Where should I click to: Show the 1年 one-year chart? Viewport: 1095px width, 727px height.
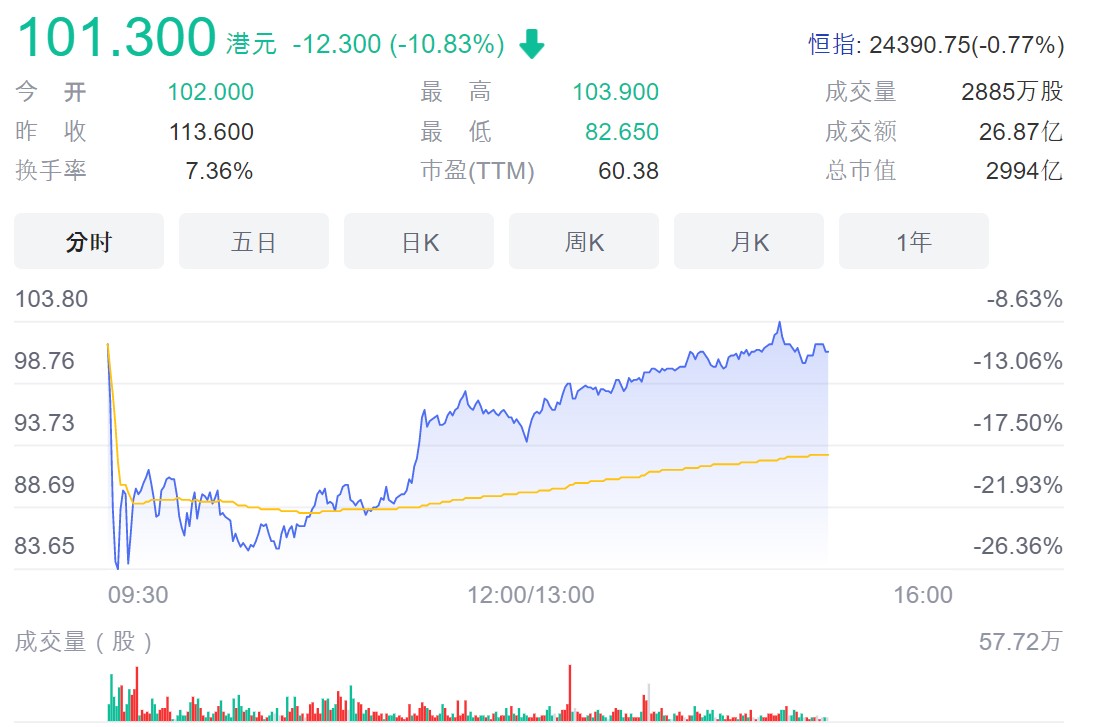914,241
